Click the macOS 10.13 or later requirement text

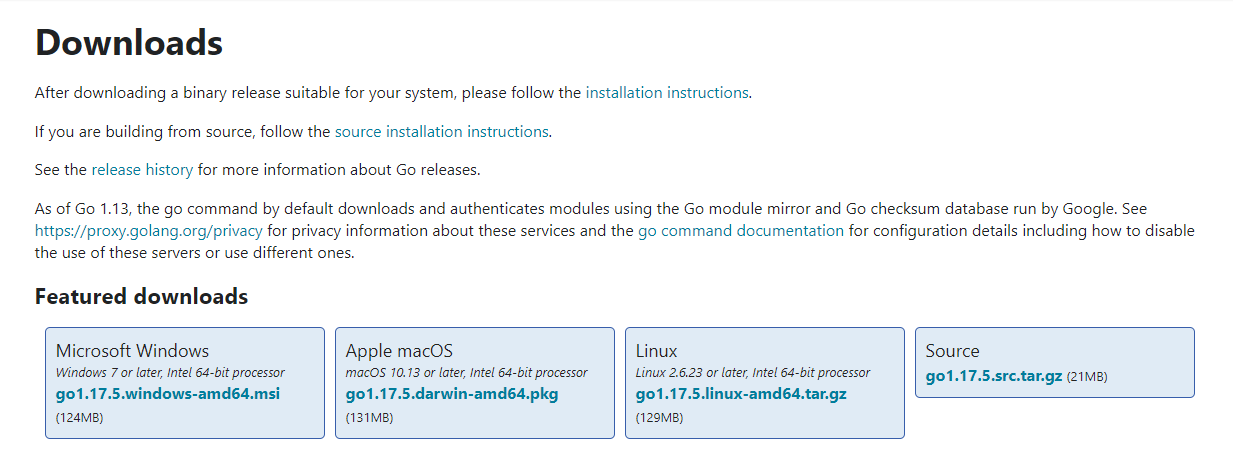(x=466, y=373)
